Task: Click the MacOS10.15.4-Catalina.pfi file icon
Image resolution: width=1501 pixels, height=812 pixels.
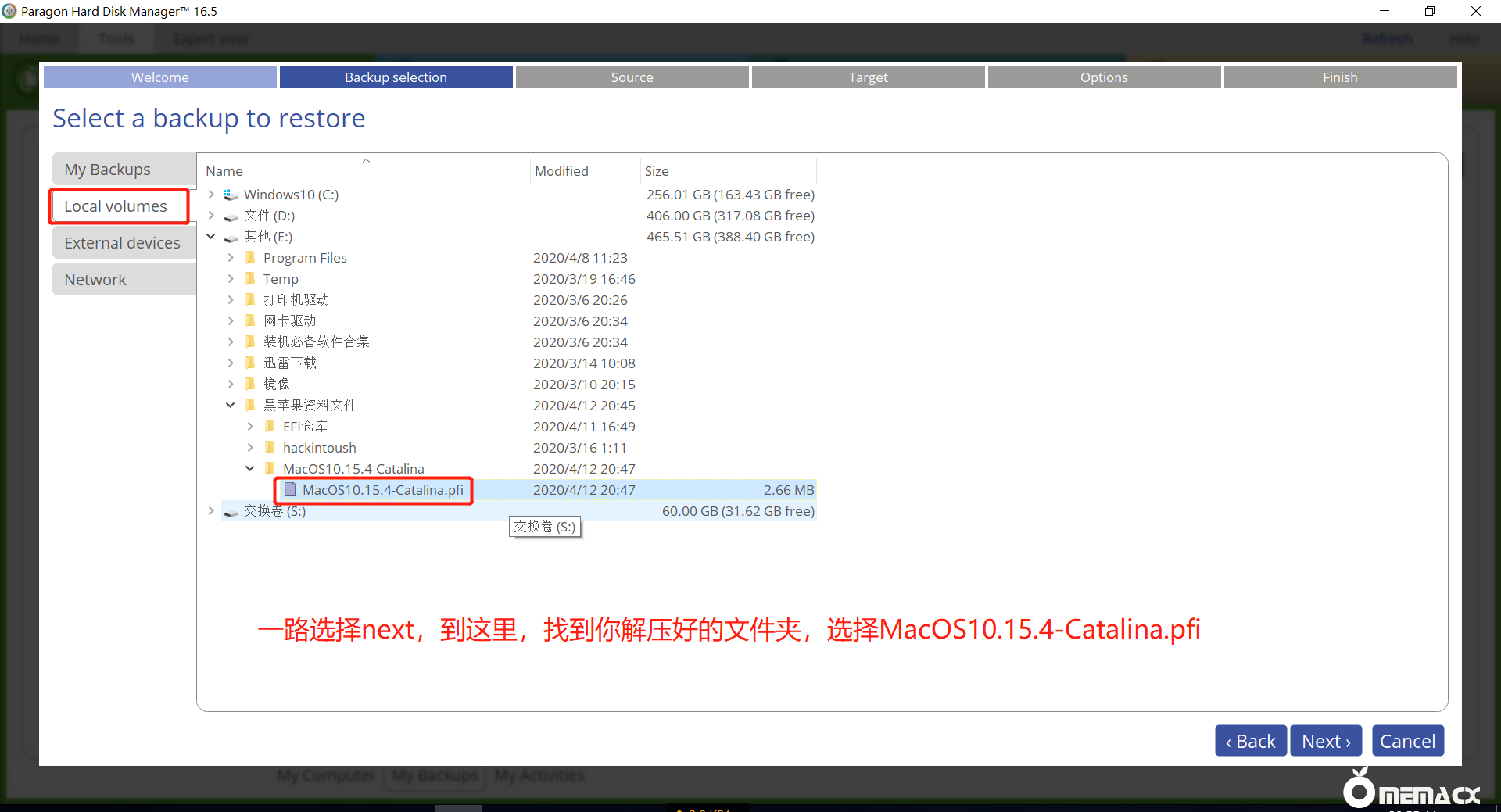Action: pos(290,490)
